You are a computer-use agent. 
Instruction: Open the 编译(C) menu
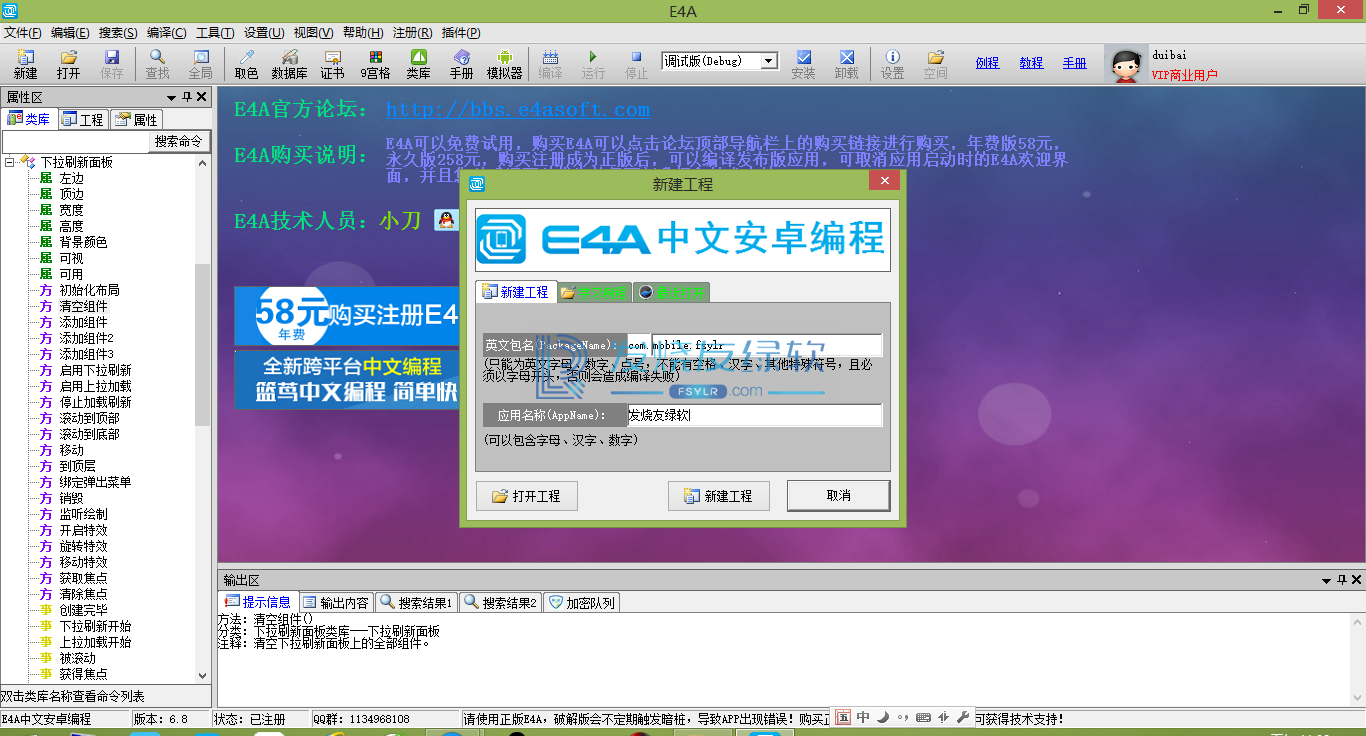(166, 33)
